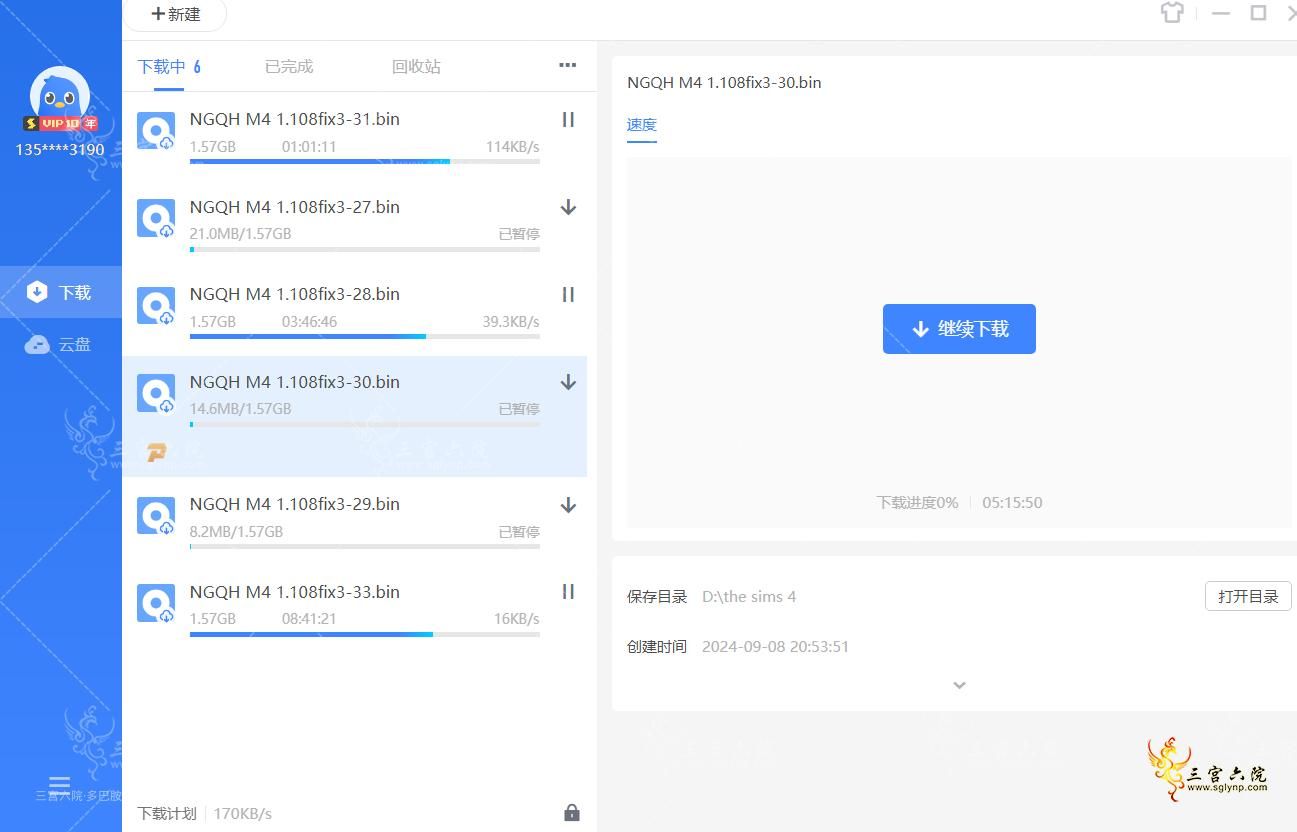Click the file icon of fix3-31.bin
Viewport: 1297px width, 832px height.
coord(156,131)
